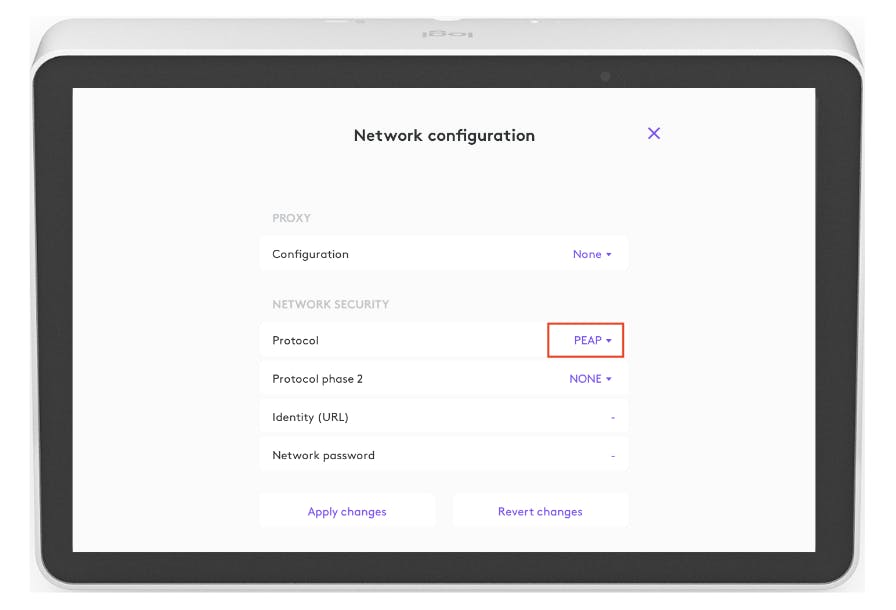Click the Protocol row label
Image resolution: width=896 pixels, height=610 pixels.
295,340
